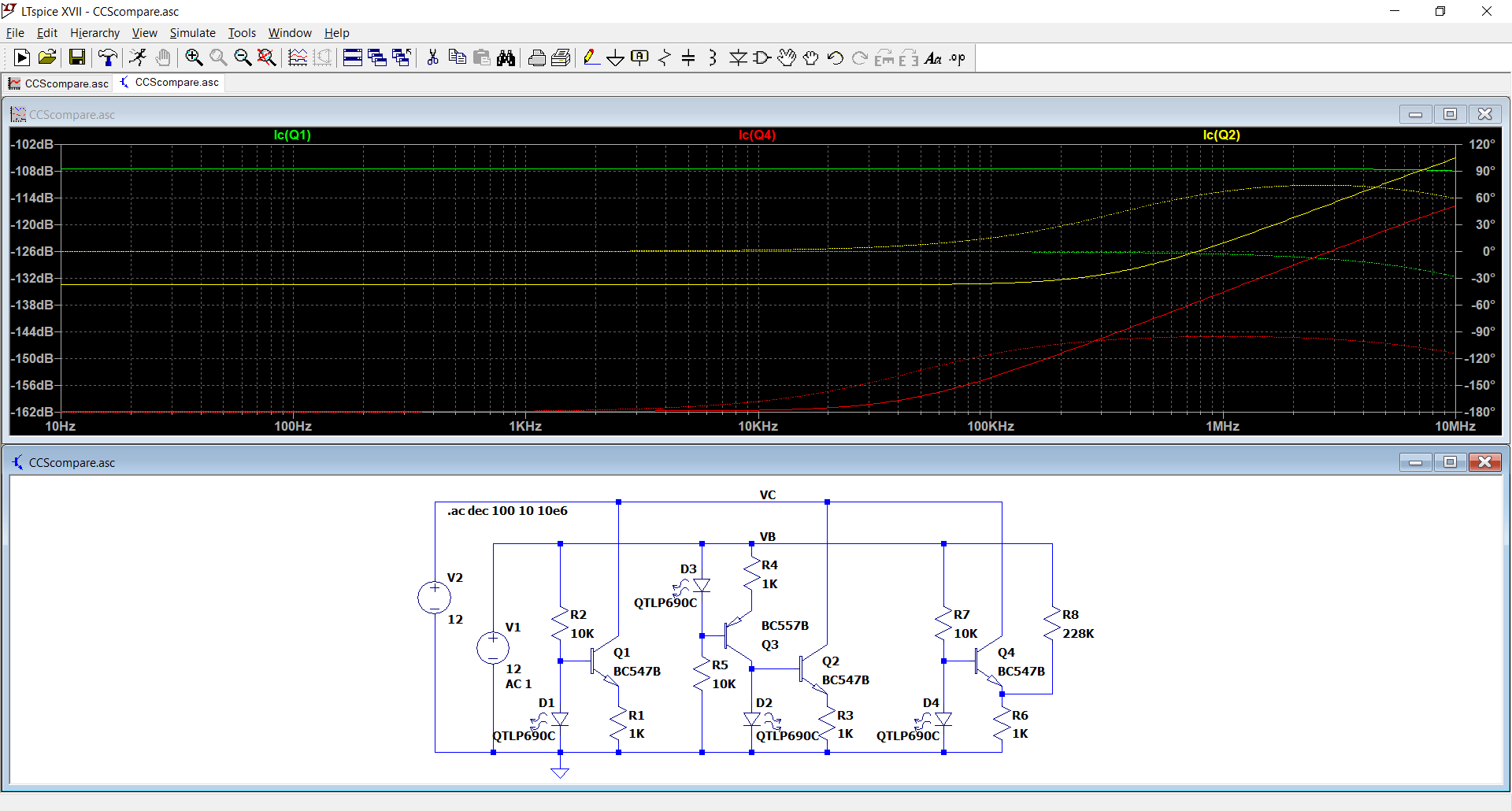Viewport: 1512px width, 811px height.
Task: Click the -126dB left axis label
Action: click(x=32, y=251)
